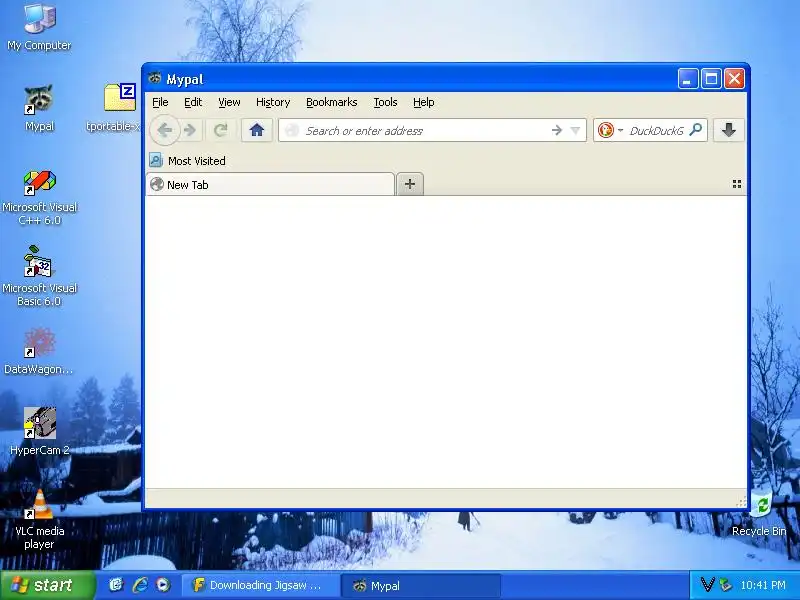Click the Mypal taskbar button
The image size is (800, 600).
tap(420, 585)
